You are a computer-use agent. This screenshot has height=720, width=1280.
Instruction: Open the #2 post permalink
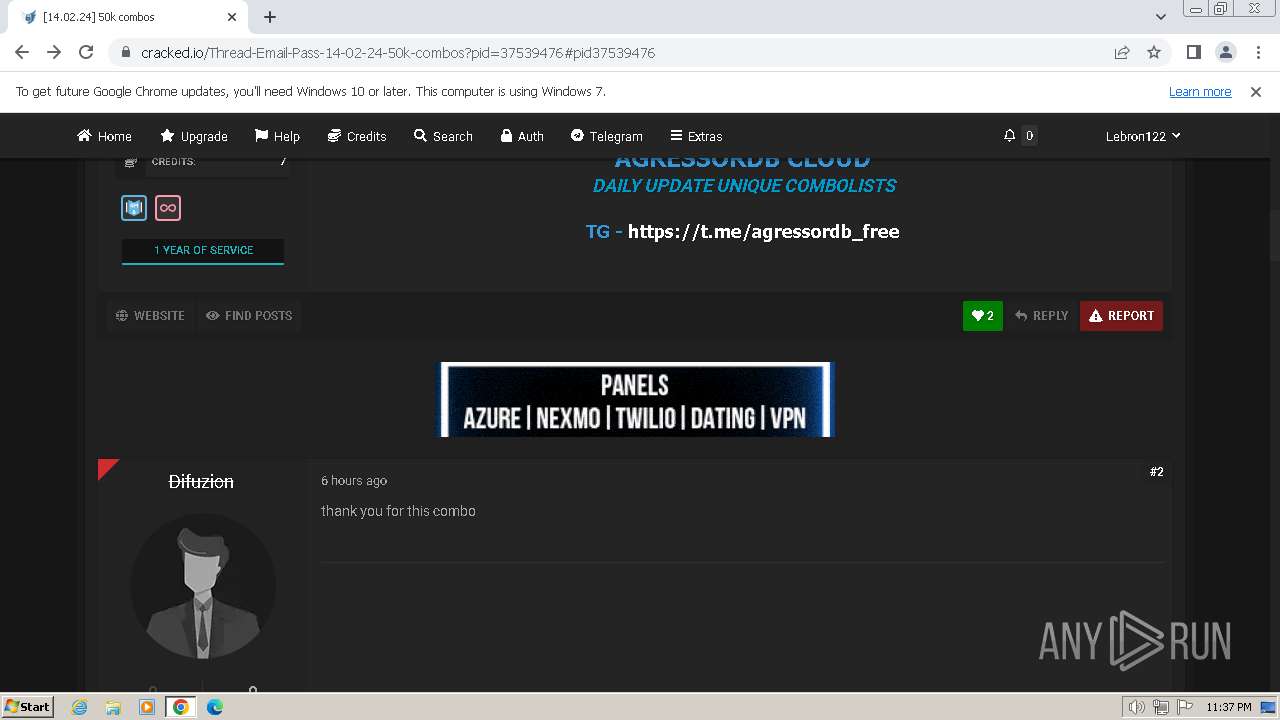1156,472
